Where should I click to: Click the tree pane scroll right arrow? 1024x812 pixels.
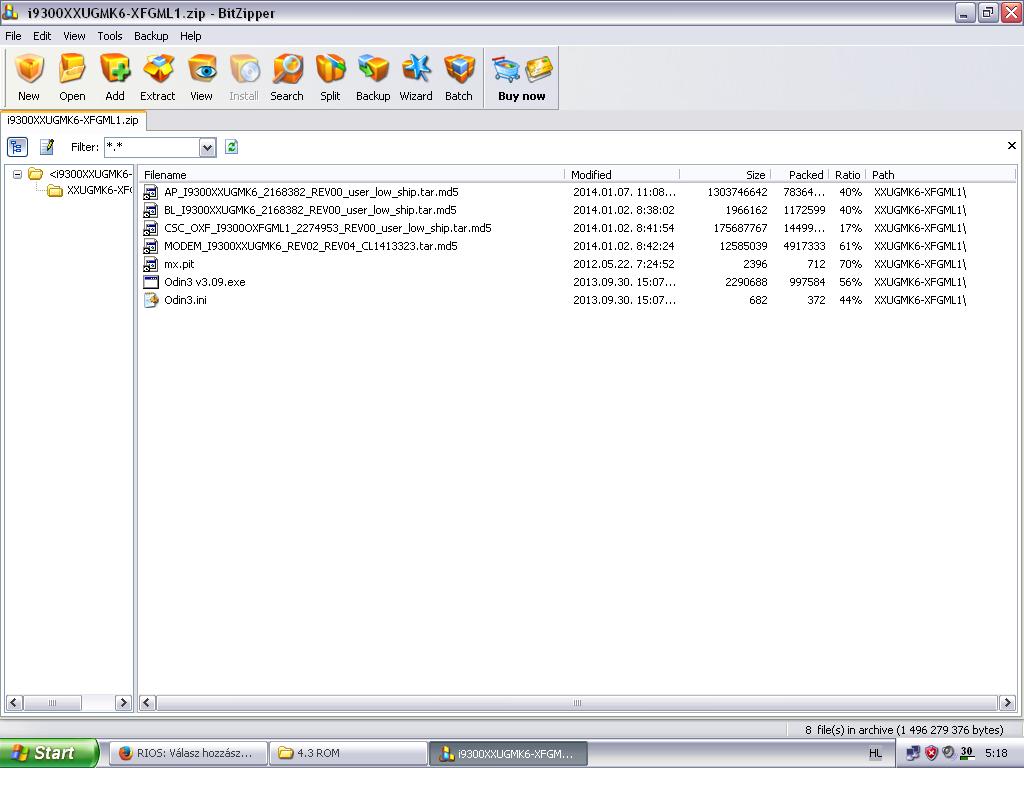123,703
